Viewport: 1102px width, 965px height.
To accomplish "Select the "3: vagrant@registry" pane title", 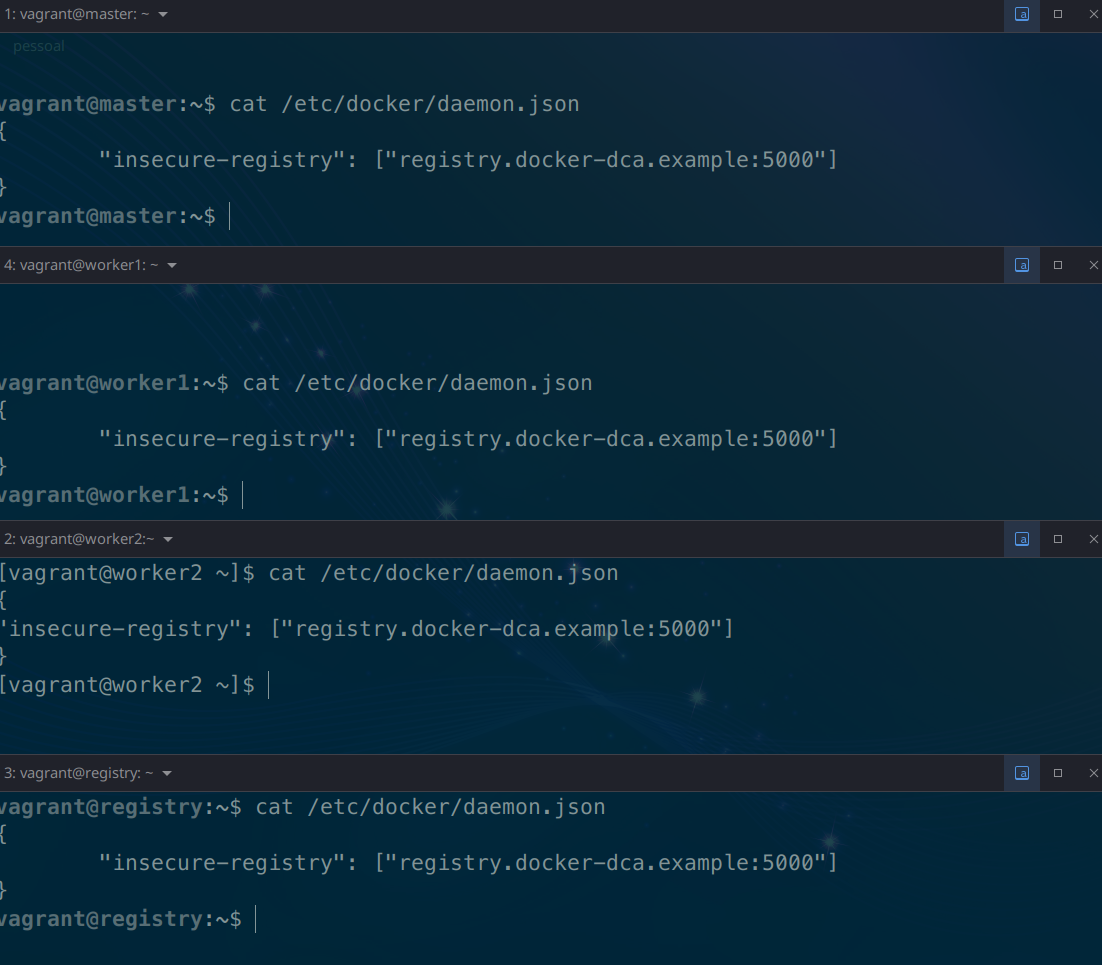I will 82,772.
